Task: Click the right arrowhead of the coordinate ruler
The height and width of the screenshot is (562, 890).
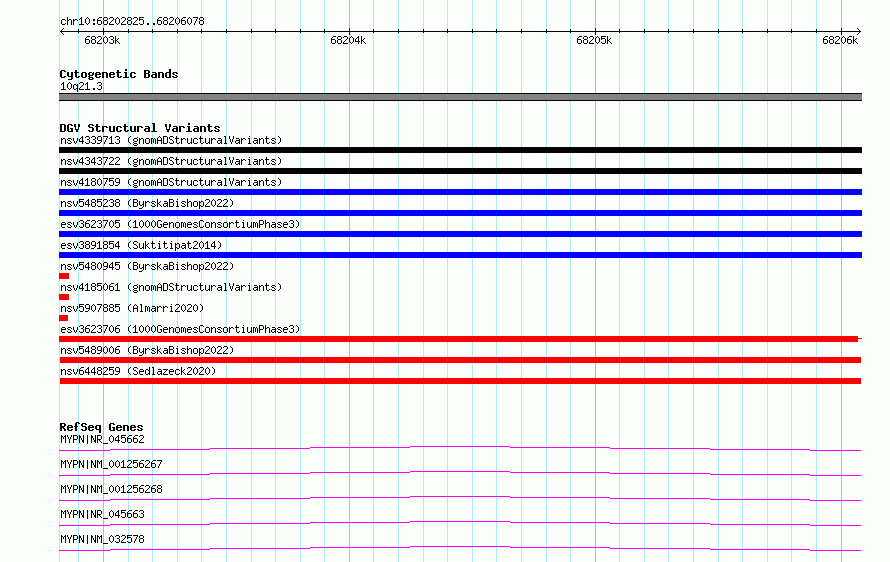Action: (859, 31)
